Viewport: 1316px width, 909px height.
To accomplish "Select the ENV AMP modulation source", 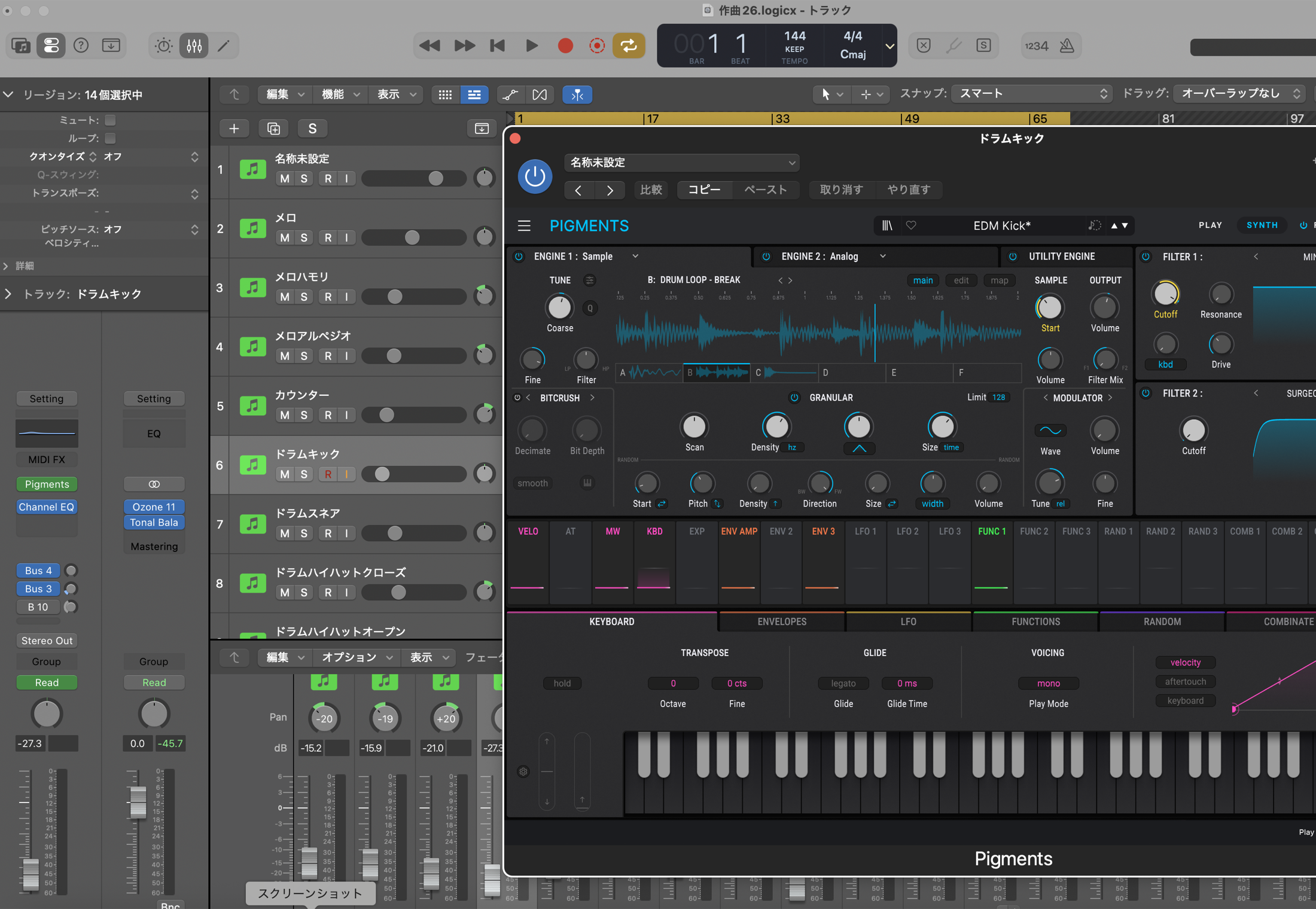I will coord(739,562).
